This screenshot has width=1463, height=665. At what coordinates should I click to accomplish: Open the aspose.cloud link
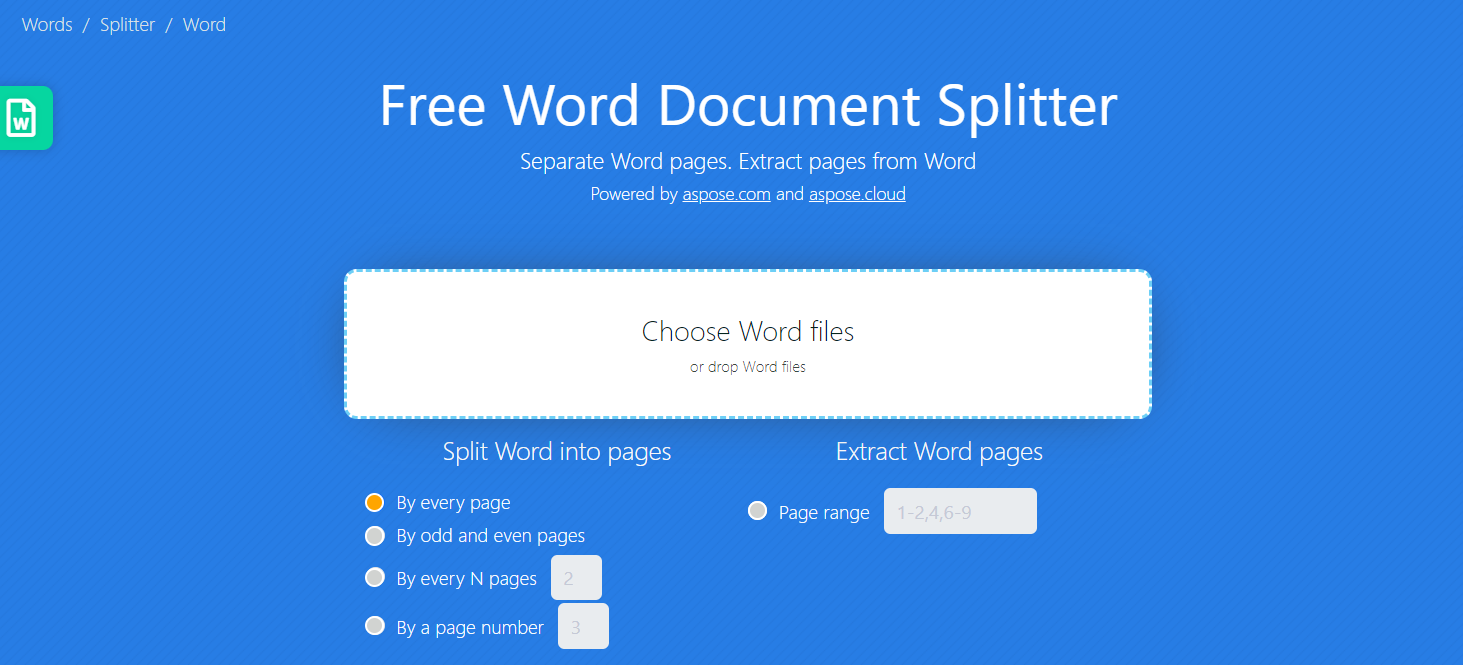pyautogui.click(x=856, y=193)
